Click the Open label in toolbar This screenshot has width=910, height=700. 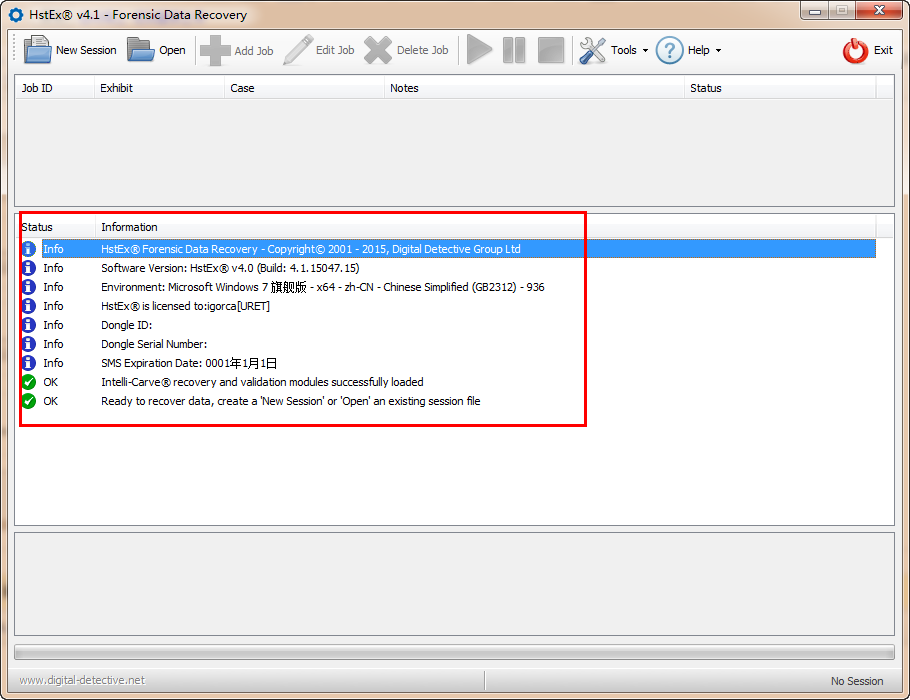point(172,50)
